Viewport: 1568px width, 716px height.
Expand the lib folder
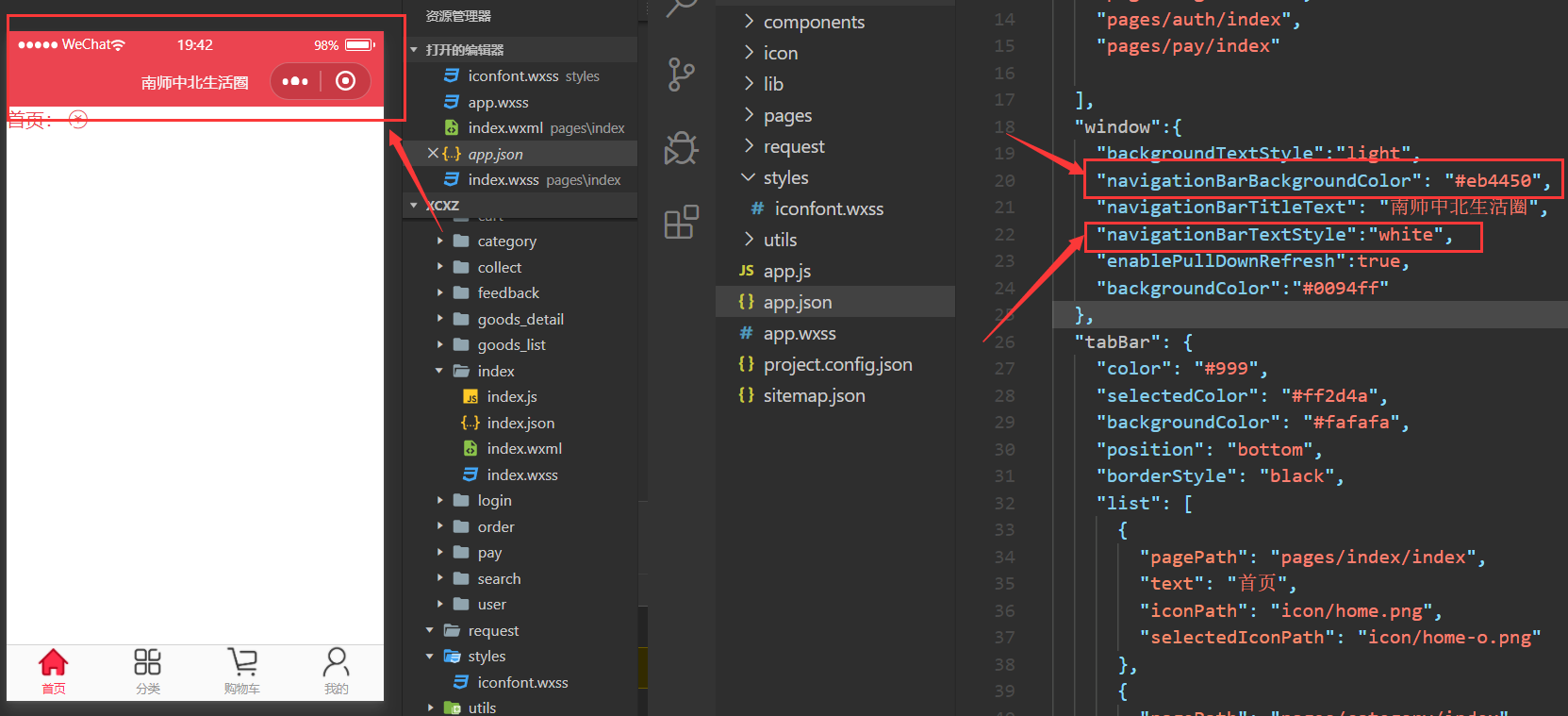coord(749,83)
